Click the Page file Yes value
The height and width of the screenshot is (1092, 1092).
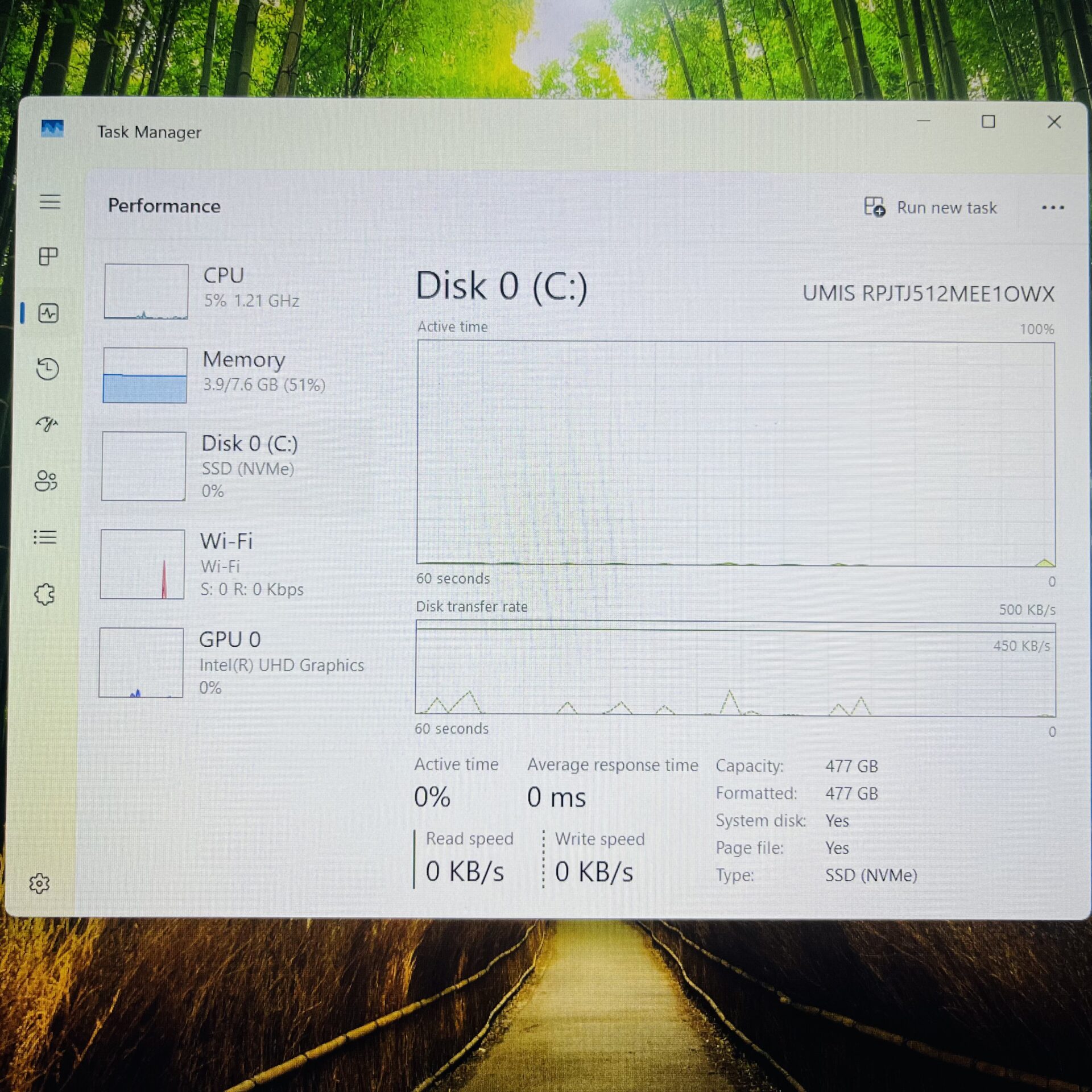tap(837, 848)
